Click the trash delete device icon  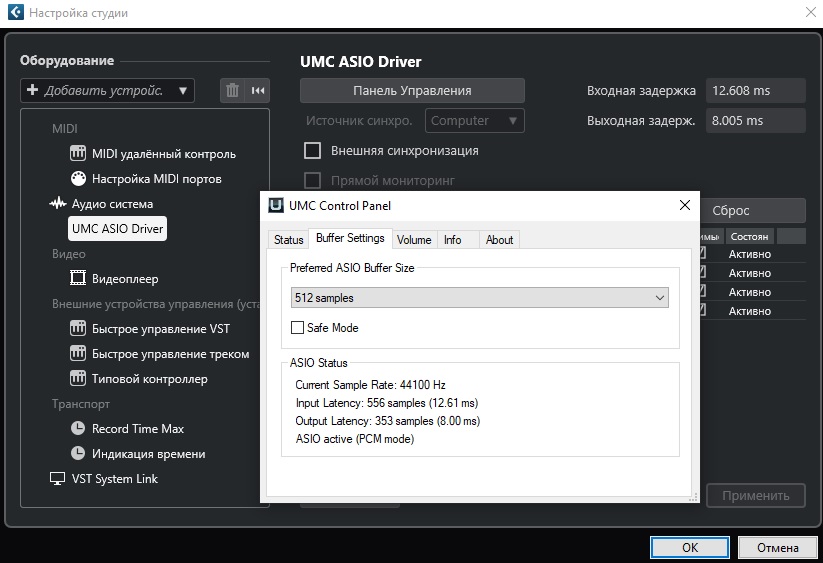tap(233, 91)
